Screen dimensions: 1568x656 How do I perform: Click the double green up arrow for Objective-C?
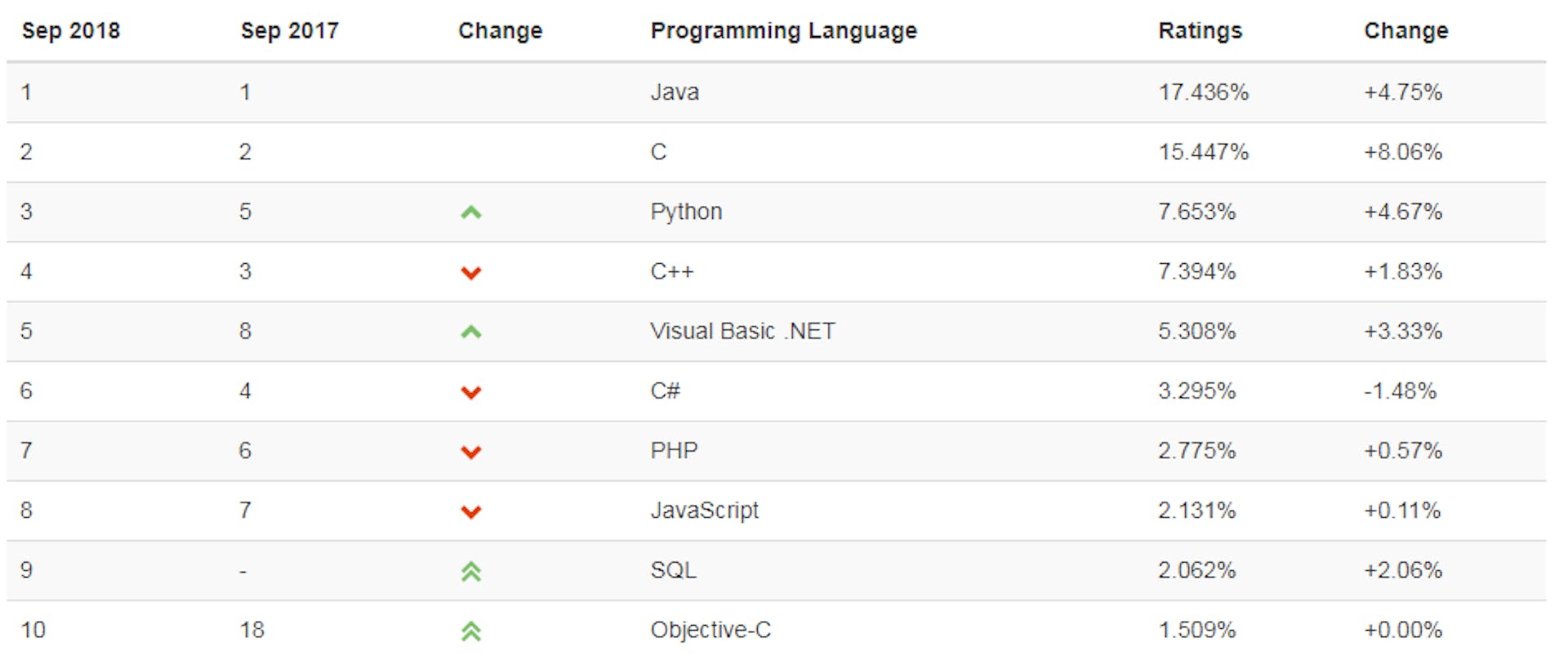click(x=471, y=631)
